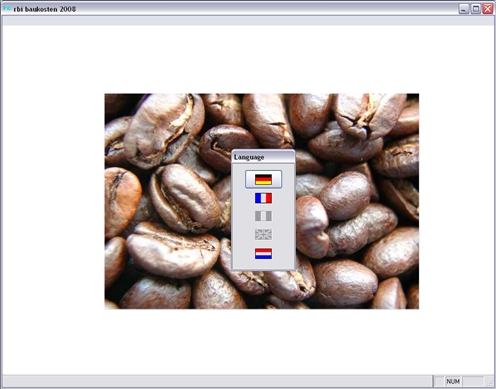
Task: Click the resize grip at window corner
Action: [490, 382]
